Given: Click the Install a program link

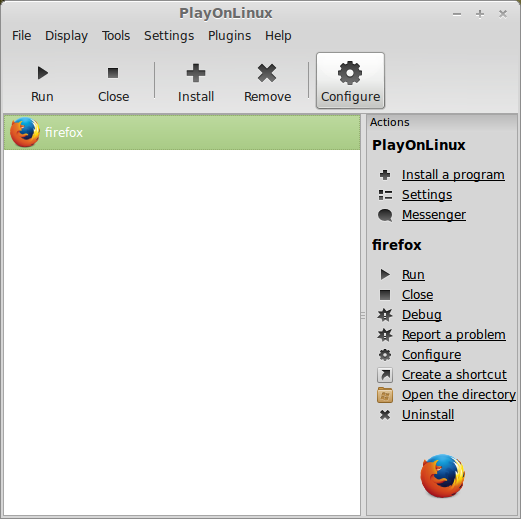Looking at the screenshot, I should [453, 175].
